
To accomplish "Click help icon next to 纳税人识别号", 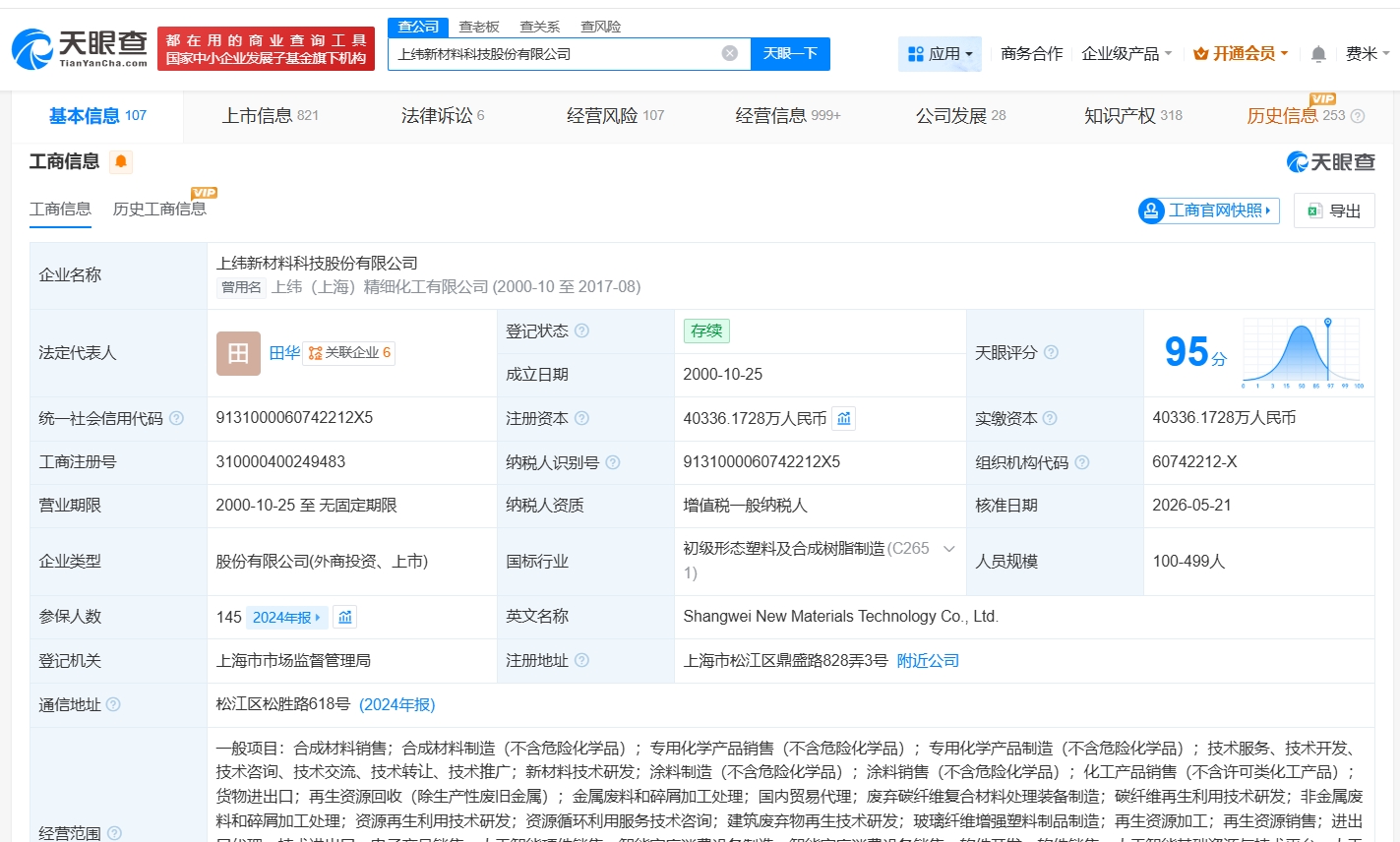I will [613, 462].
